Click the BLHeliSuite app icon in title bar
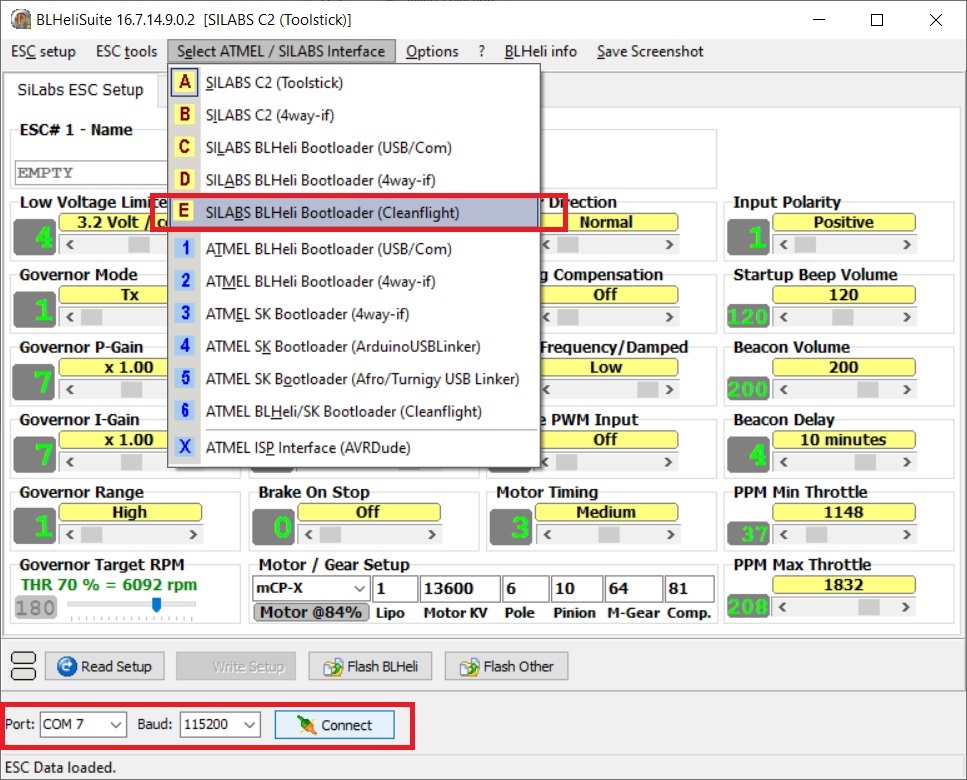The image size is (967, 780). (x=21, y=19)
